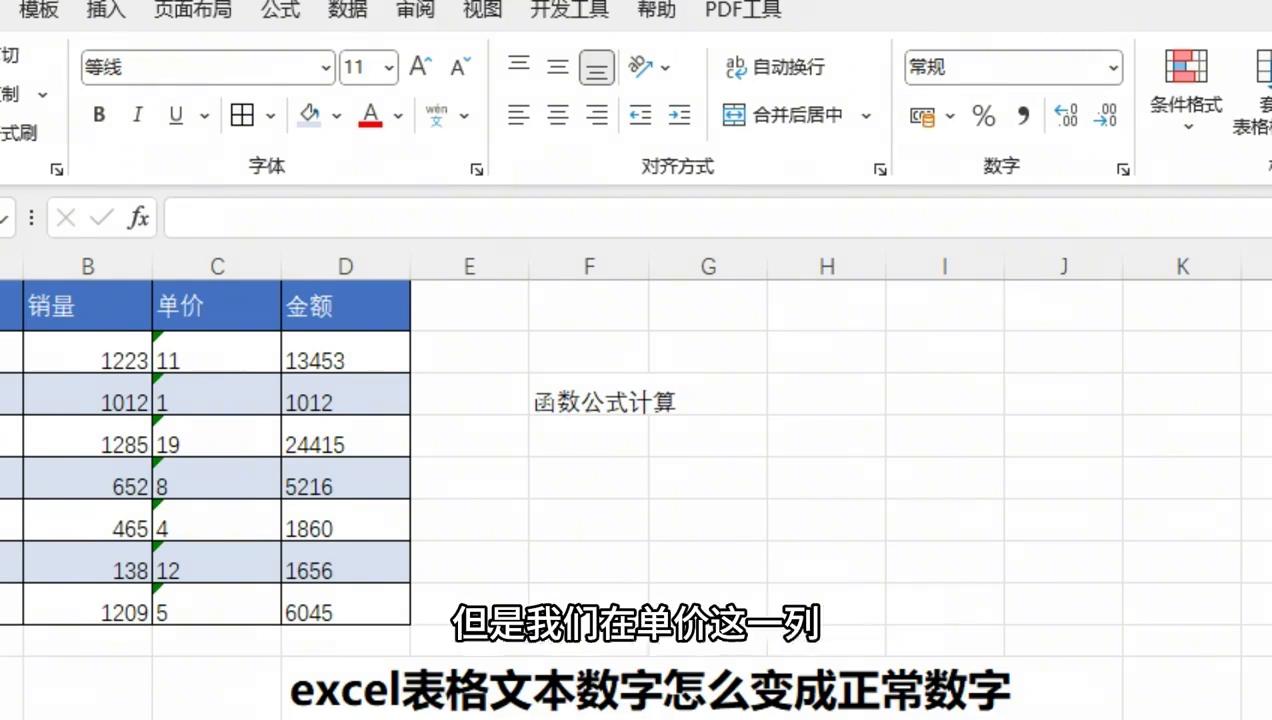This screenshot has height=720, width=1272.
Task: Open text orientation options
Action: [640, 67]
